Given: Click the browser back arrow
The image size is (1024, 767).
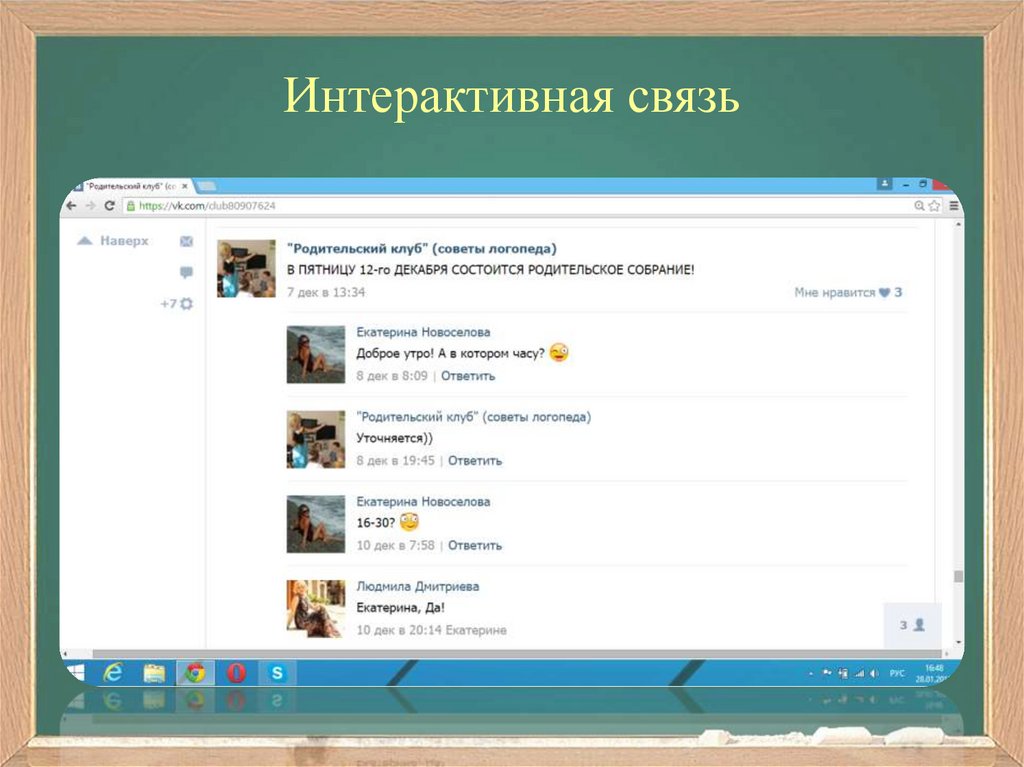Looking at the screenshot, I should (x=71, y=206).
